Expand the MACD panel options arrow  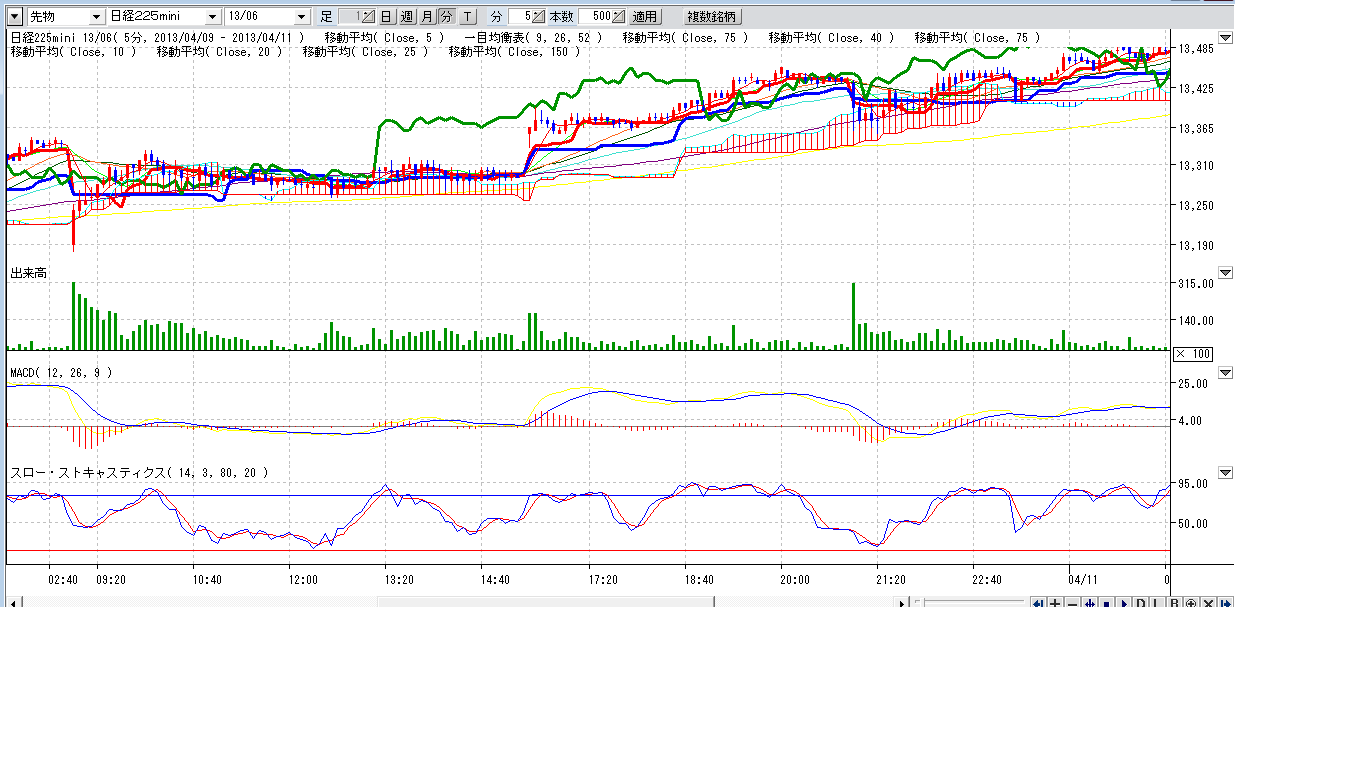[x=1226, y=373]
